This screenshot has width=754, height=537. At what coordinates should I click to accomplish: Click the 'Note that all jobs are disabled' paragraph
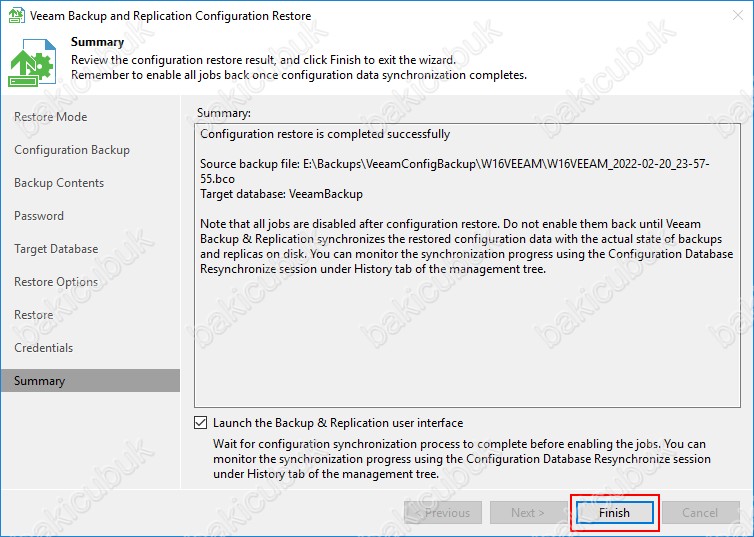click(466, 246)
